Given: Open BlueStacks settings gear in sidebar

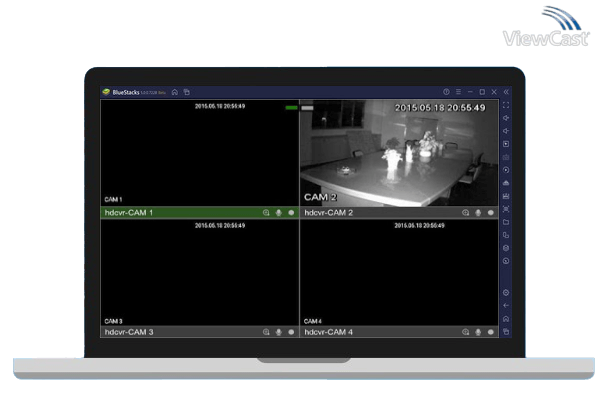Looking at the screenshot, I should (506, 292).
